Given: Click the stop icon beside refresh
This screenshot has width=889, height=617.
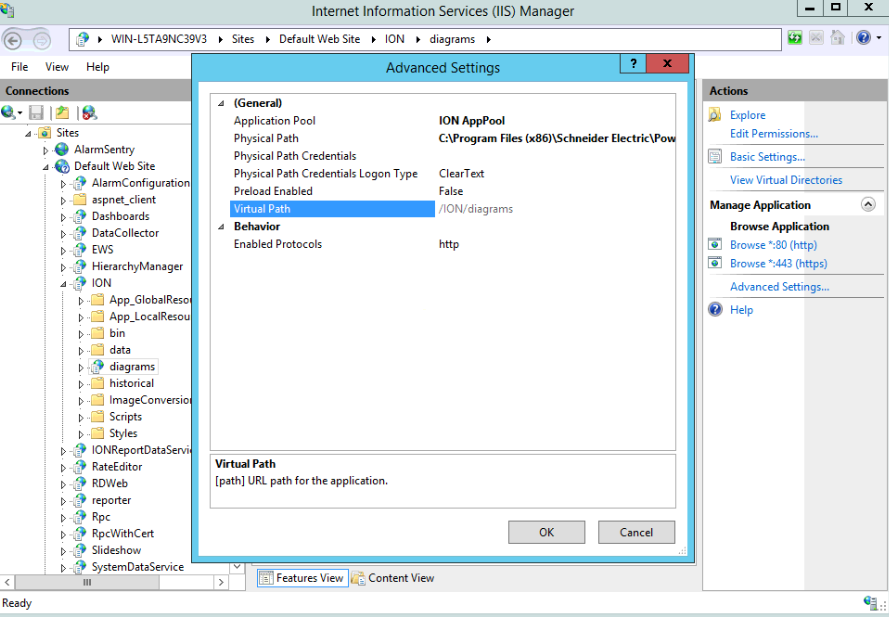Looking at the screenshot, I should [816, 39].
